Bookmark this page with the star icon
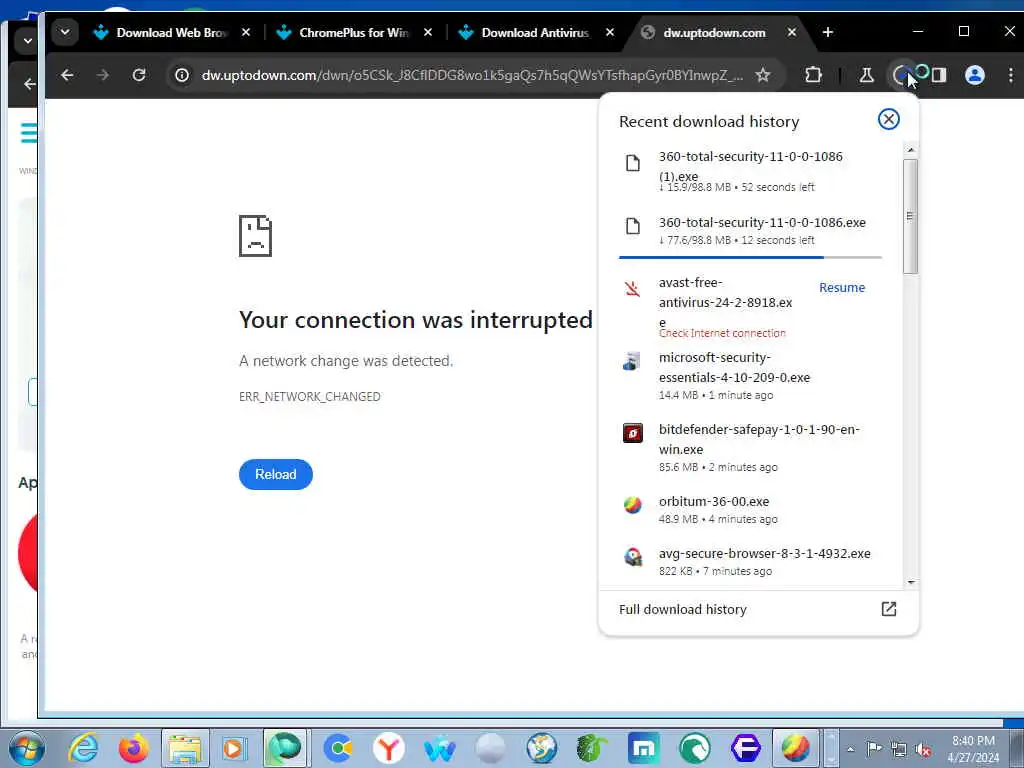Image resolution: width=1024 pixels, height=768 pixels. coord(762,75)
